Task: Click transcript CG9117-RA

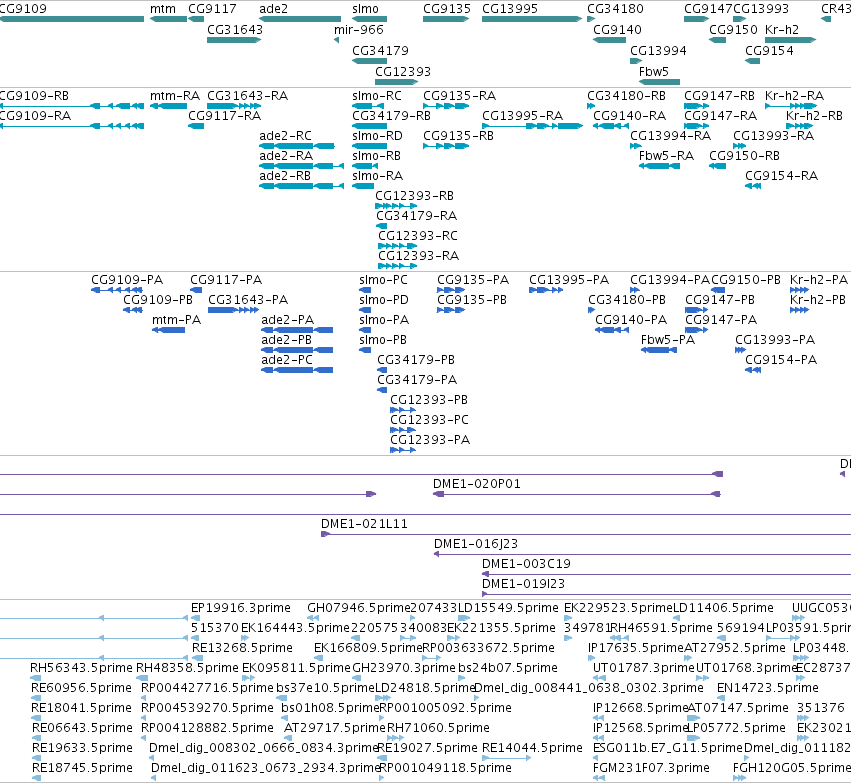Action: point(196,126)
